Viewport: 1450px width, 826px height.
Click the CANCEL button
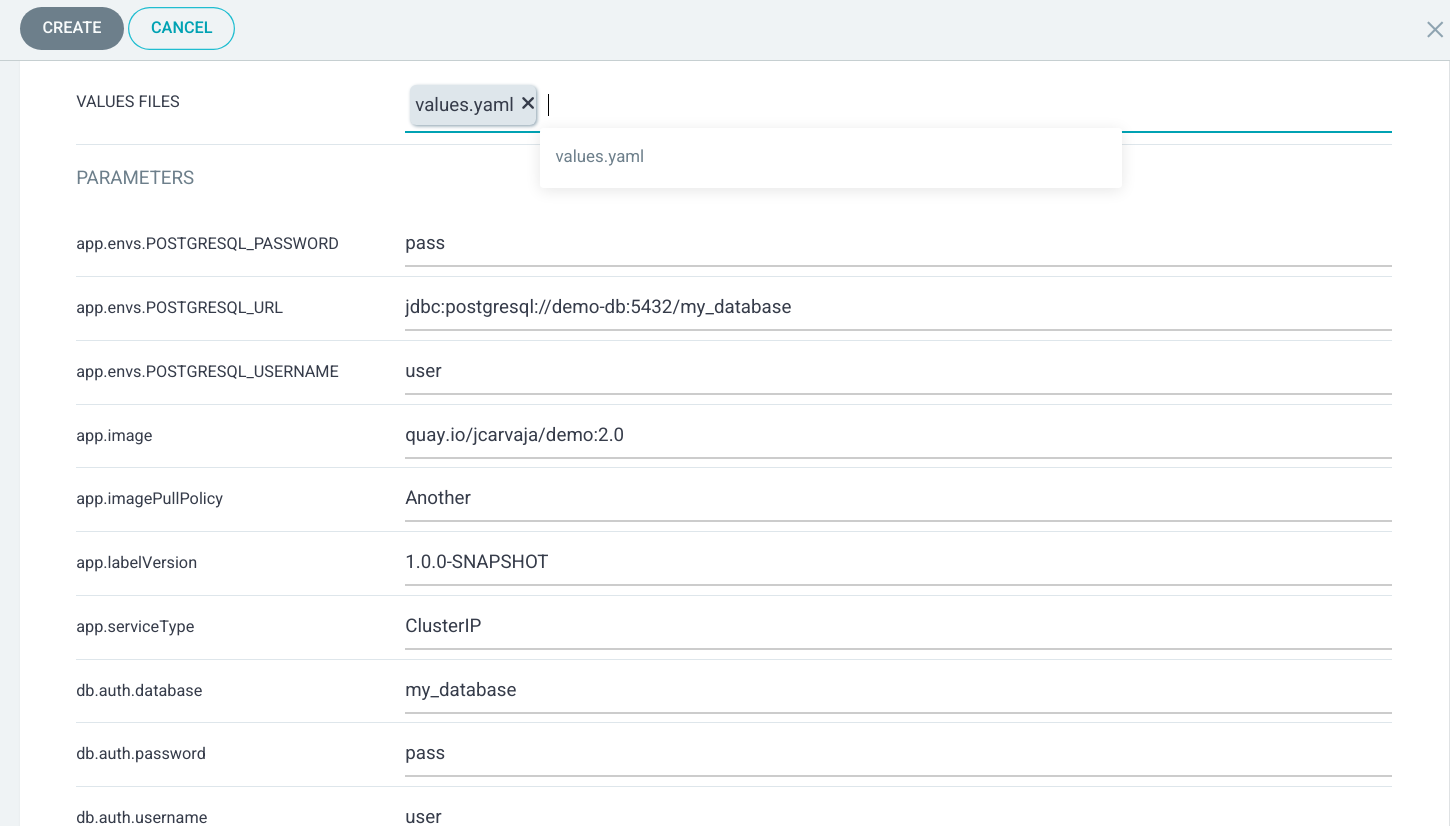[181, 28]
